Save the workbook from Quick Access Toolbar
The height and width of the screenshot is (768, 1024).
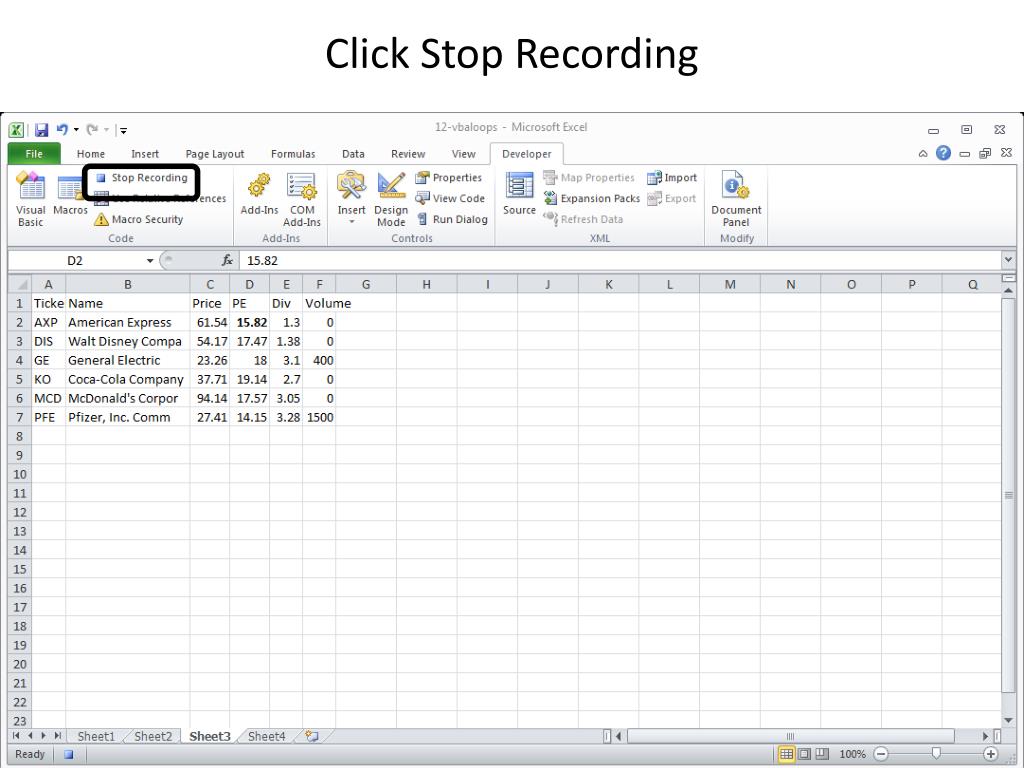[x=41, y=129]
